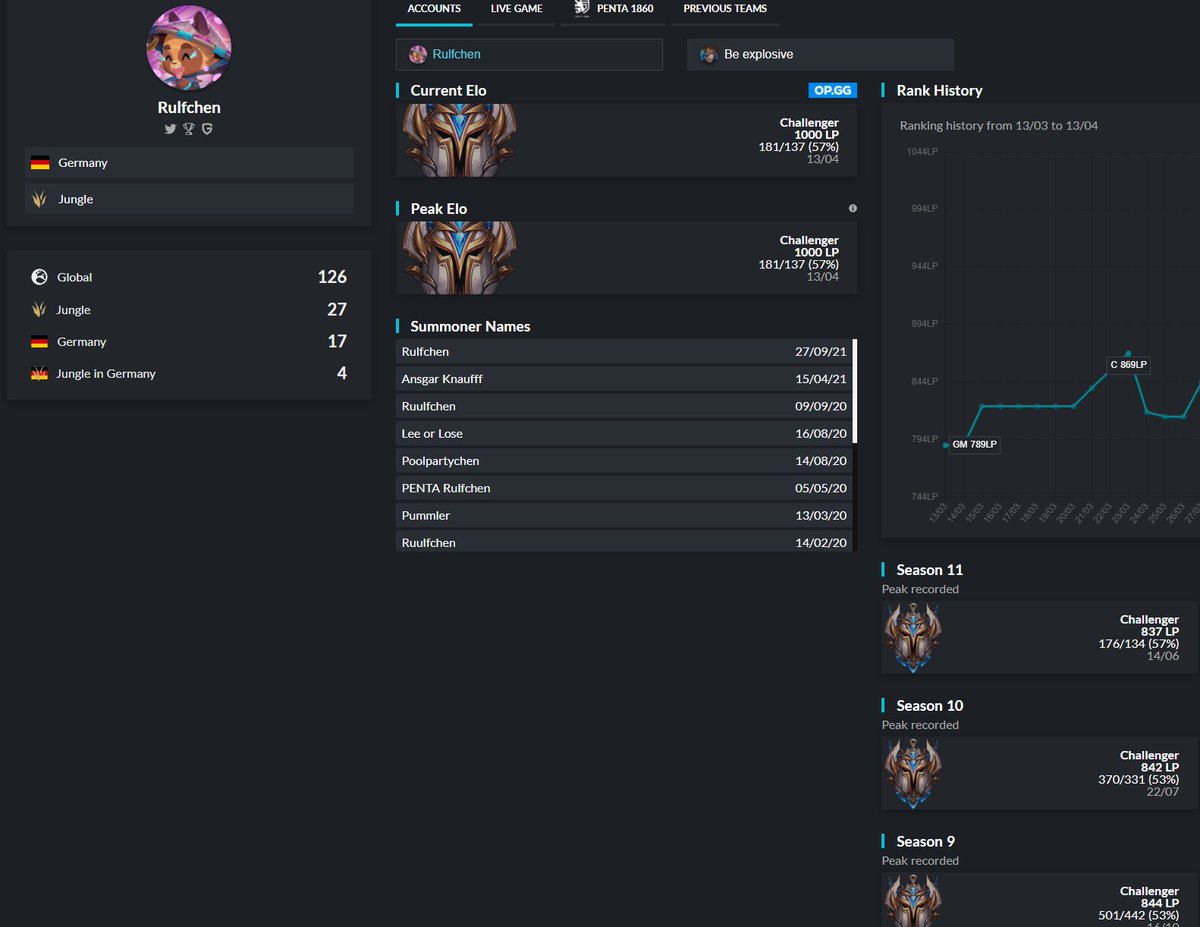Viewport: 1200px width, 927px height.
Task: Click the Germany row in the profile card
Action: [x=189, y=163]
